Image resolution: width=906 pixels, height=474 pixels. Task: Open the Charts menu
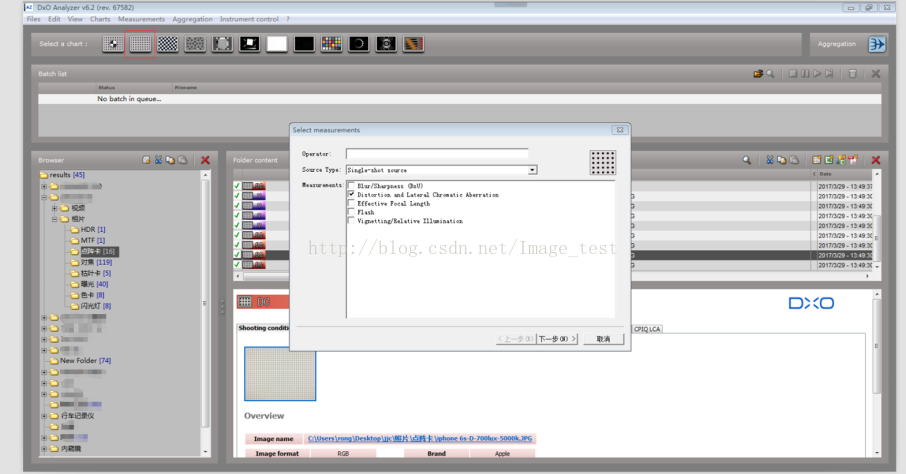[100, 19]
